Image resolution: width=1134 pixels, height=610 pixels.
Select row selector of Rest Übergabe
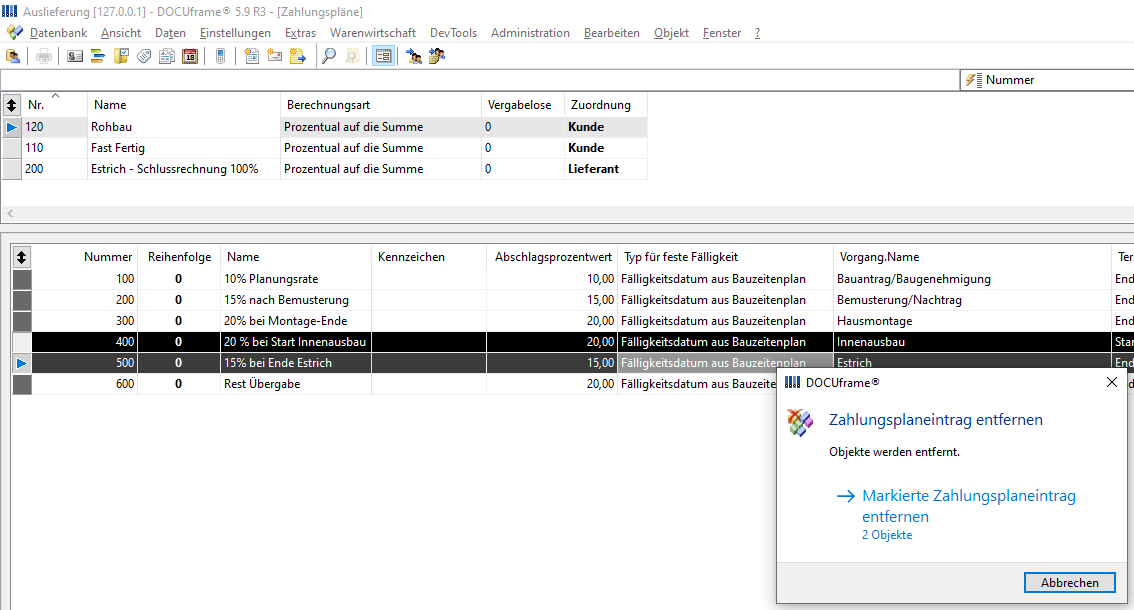pos(22,384)
